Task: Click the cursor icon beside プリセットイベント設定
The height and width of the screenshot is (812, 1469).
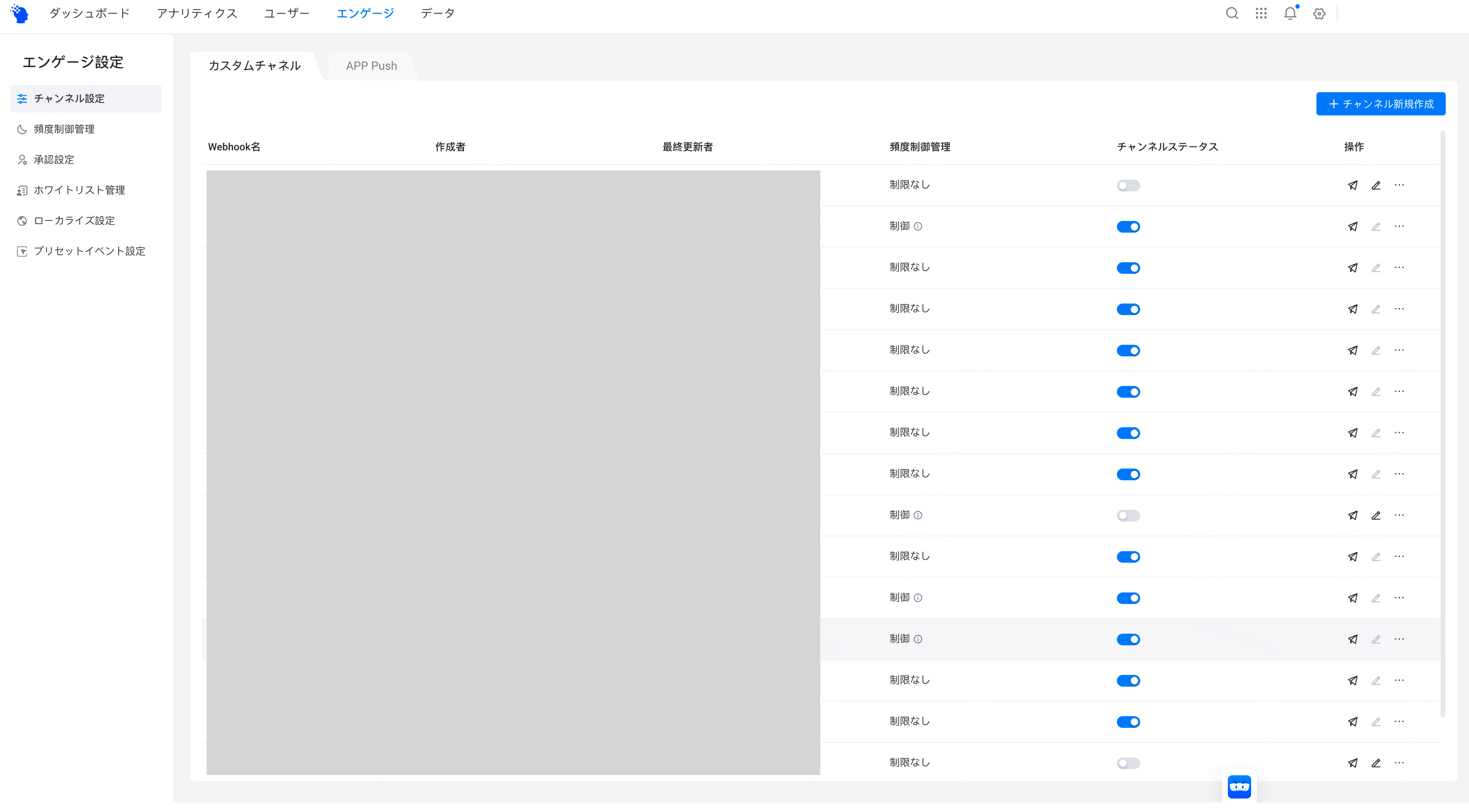Action: coord(22,251)
